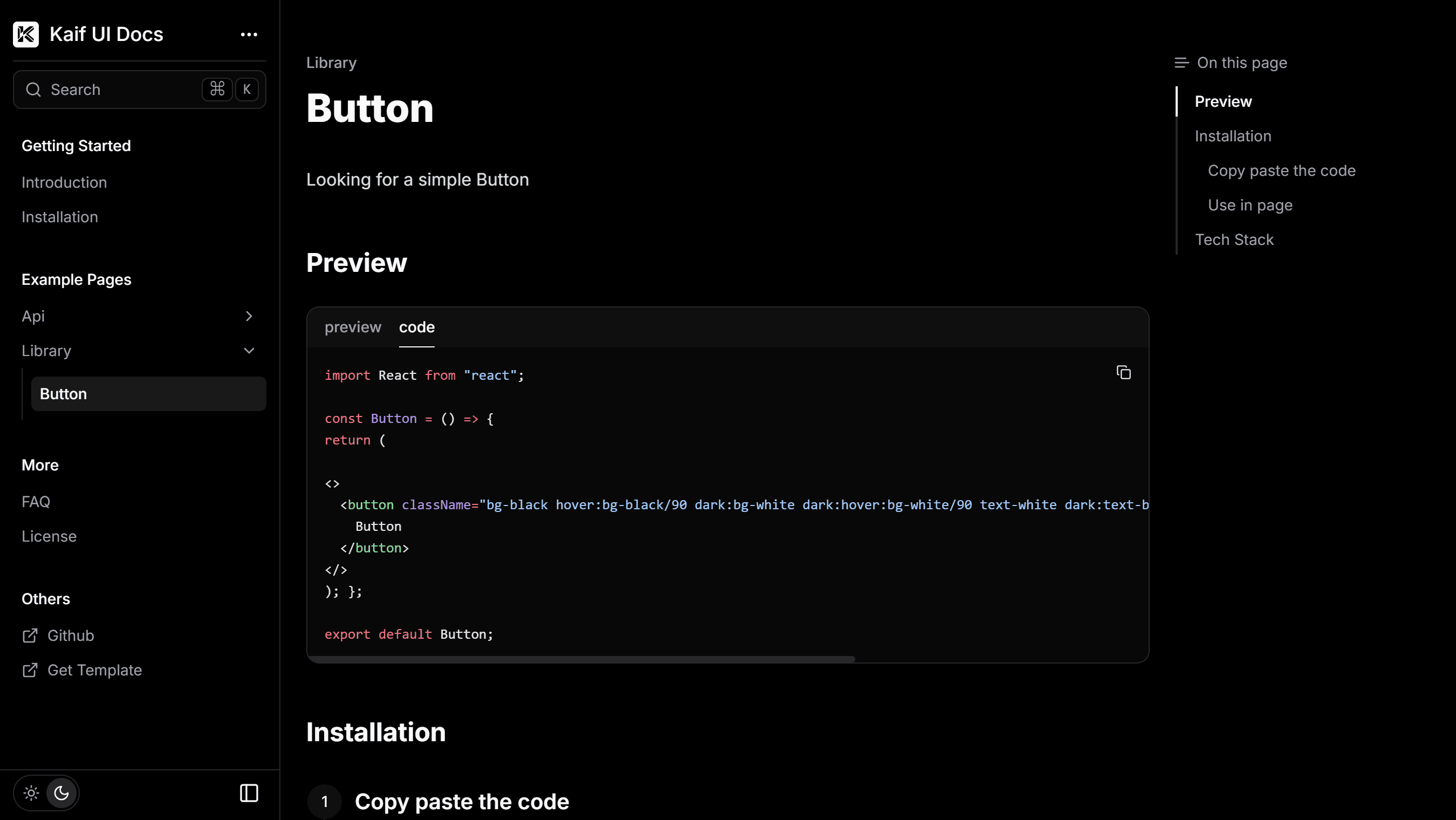Screen dimensions: 1456x820
Task: Switch to the code tab
Action: 417,328
